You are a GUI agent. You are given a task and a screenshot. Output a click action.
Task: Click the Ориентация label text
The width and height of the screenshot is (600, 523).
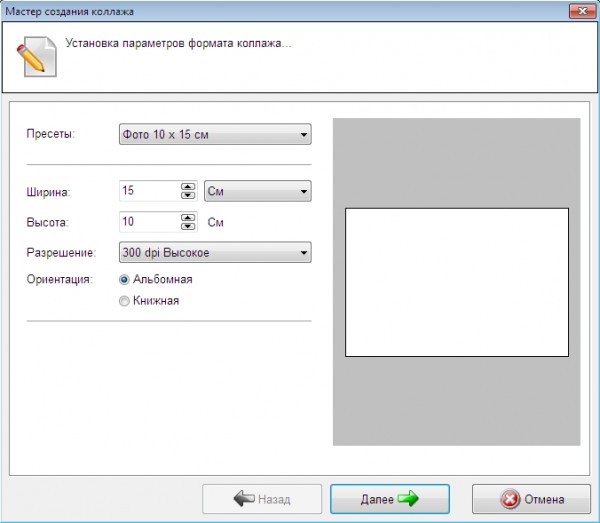pos(59,279)
